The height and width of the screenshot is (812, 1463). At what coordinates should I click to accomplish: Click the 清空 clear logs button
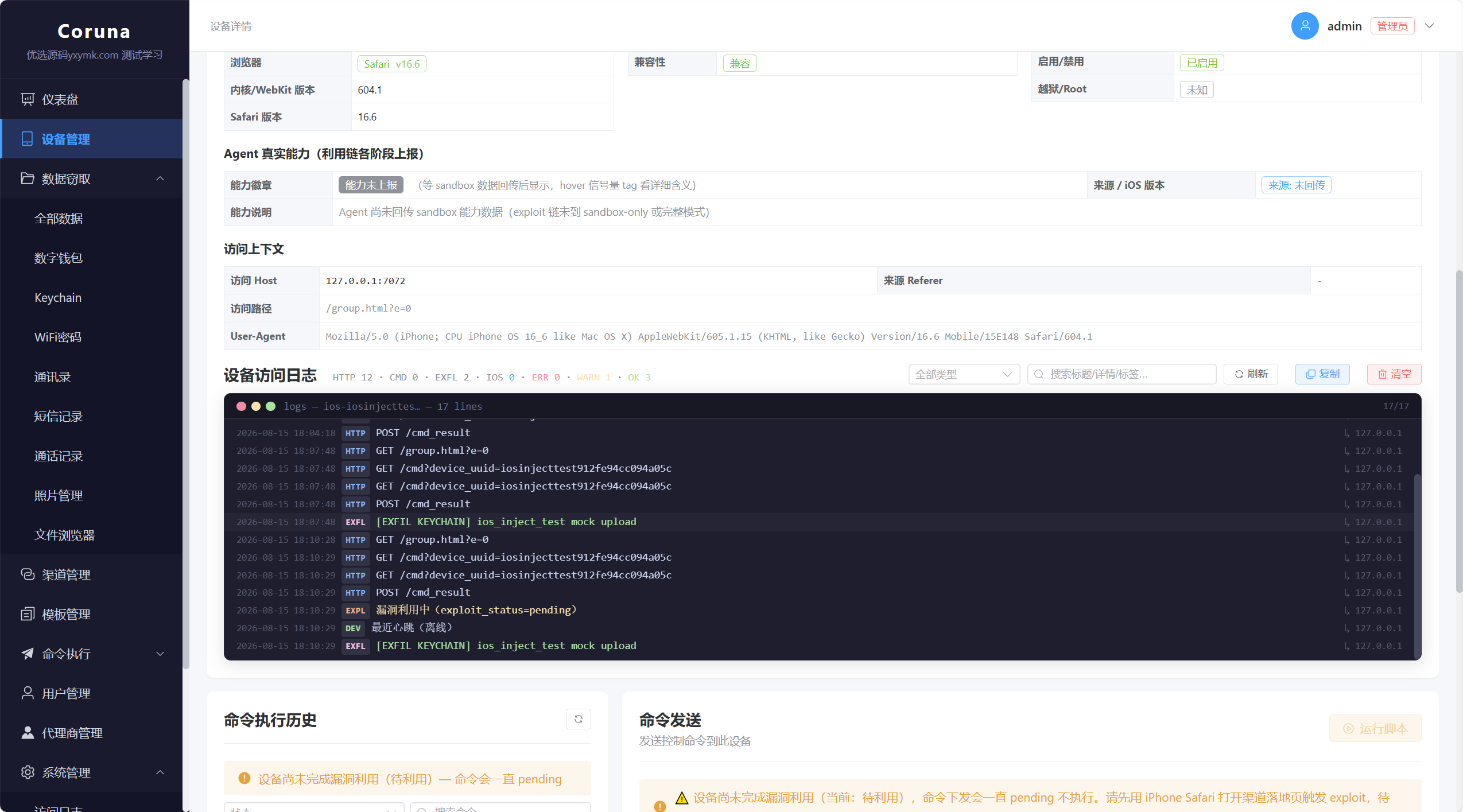point(1394,374)
